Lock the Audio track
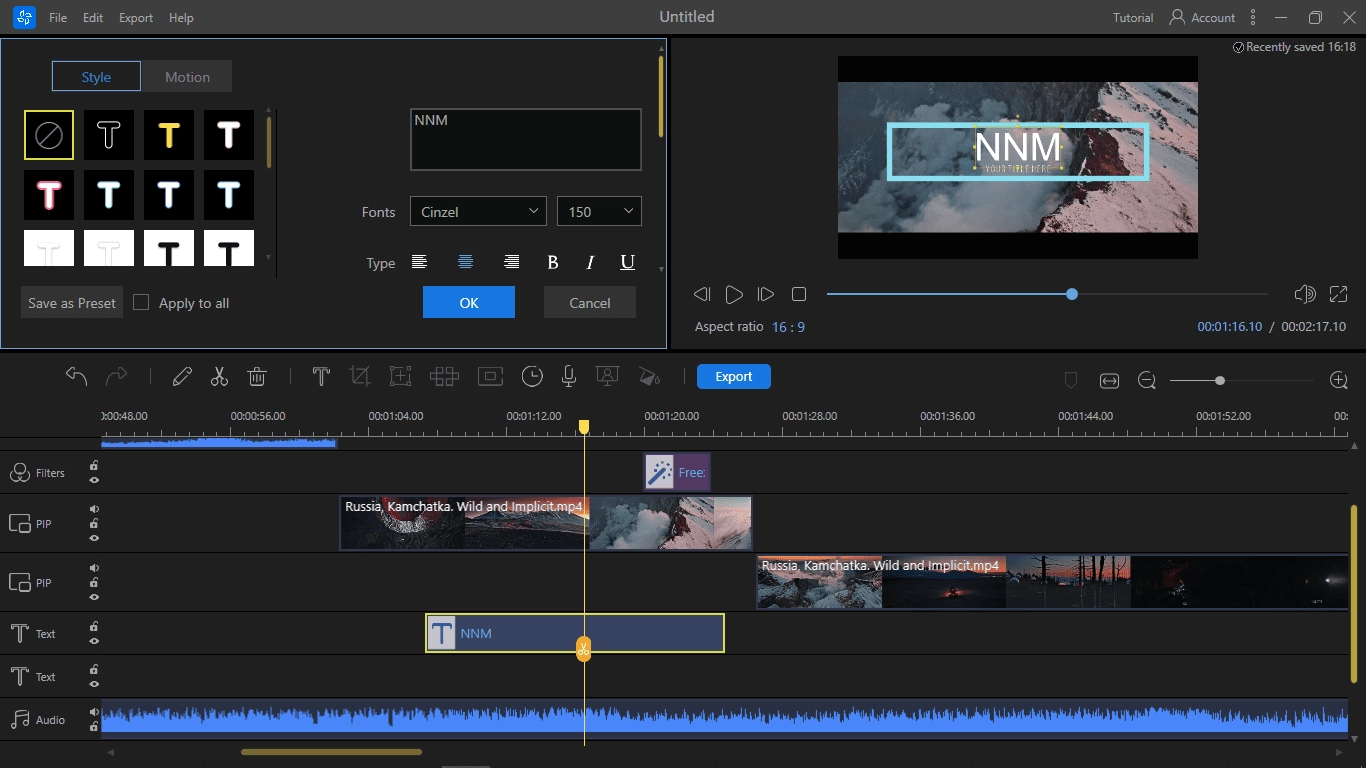 [94, 727]
